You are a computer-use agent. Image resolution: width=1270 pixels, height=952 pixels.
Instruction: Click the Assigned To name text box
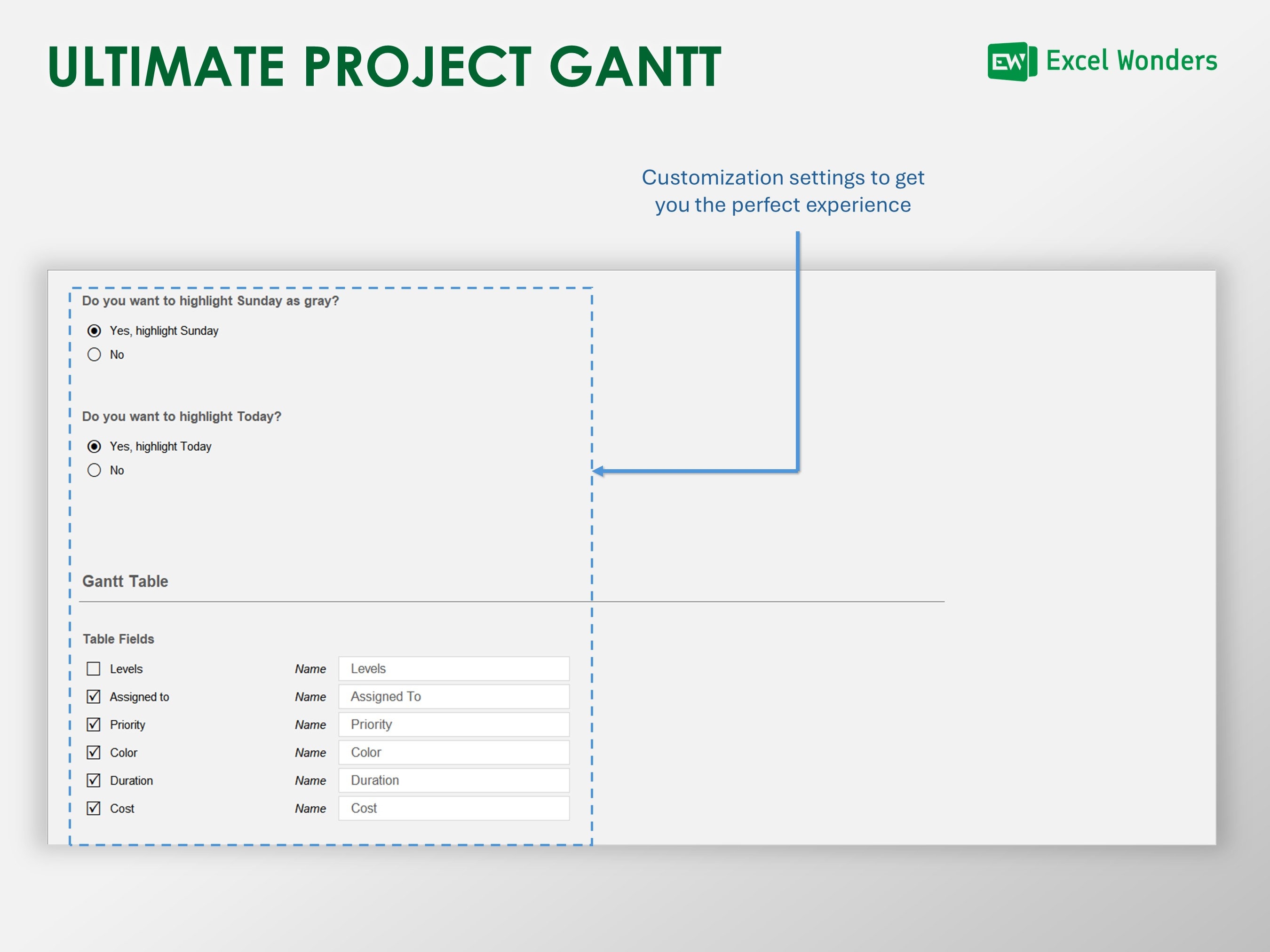tap(453, 696)
